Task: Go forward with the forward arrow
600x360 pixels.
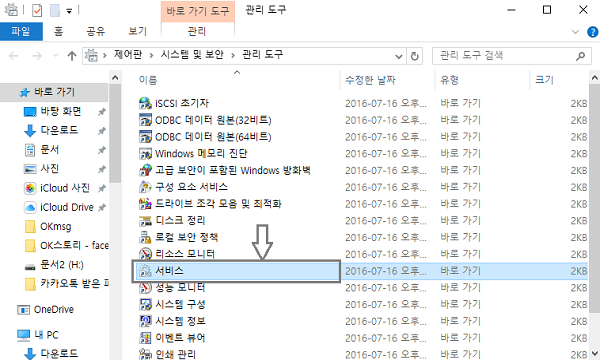Action: (37, 56)
